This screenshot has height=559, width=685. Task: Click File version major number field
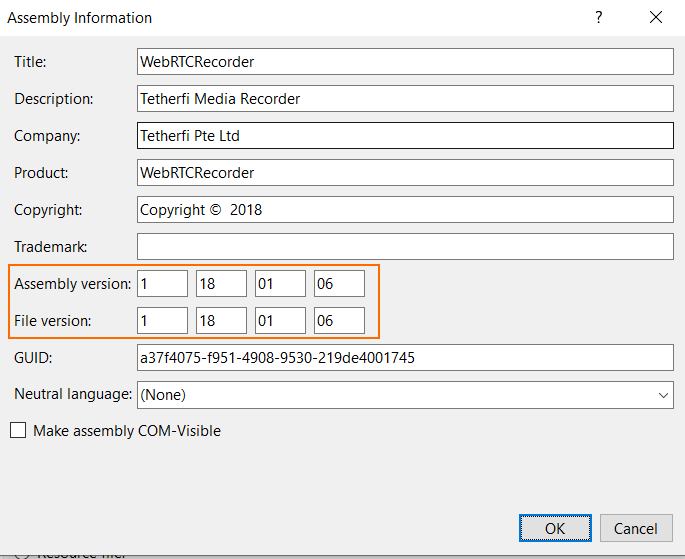(x=162, y=321)
